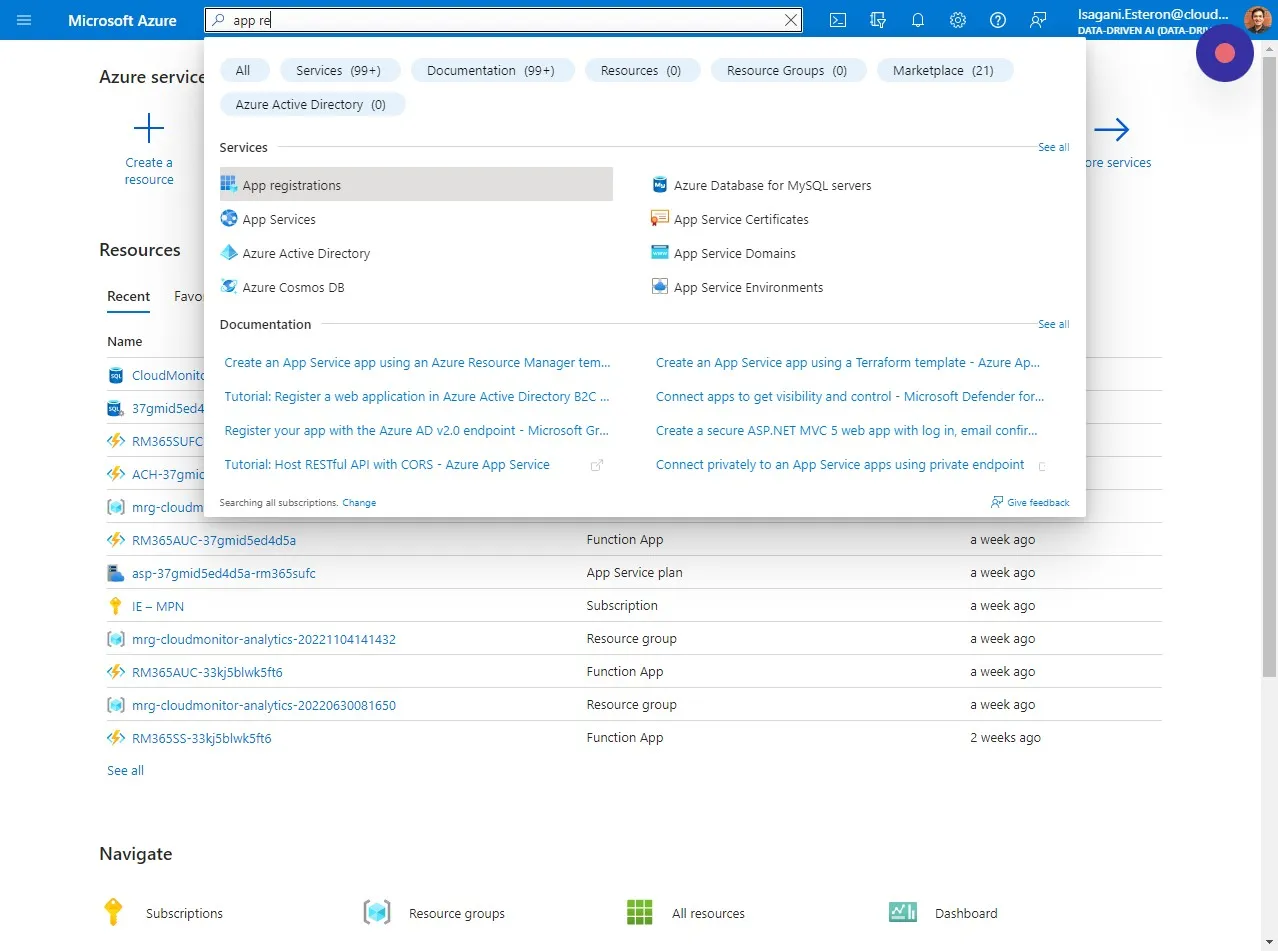Screen dimensions: 1278x951
Task: Click the Azure Active Directory service icon
Action: (229, 253)
